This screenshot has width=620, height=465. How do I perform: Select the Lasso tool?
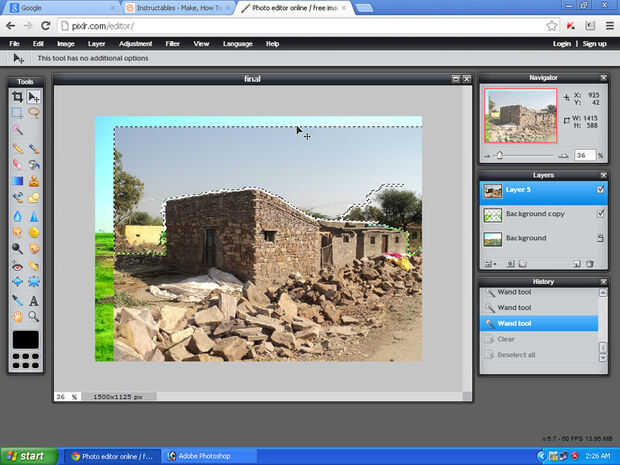pyautogui.click(x=34, y=113)
